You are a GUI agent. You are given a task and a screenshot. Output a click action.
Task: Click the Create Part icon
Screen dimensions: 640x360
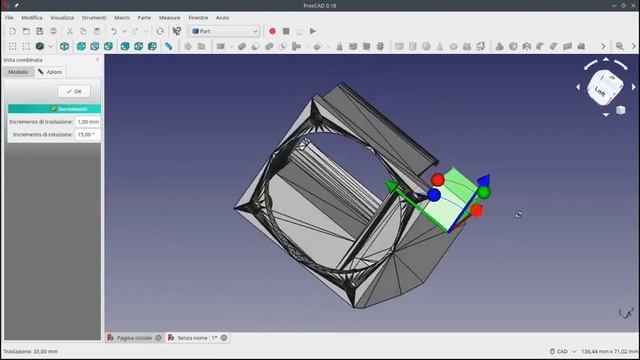(188, 46)
